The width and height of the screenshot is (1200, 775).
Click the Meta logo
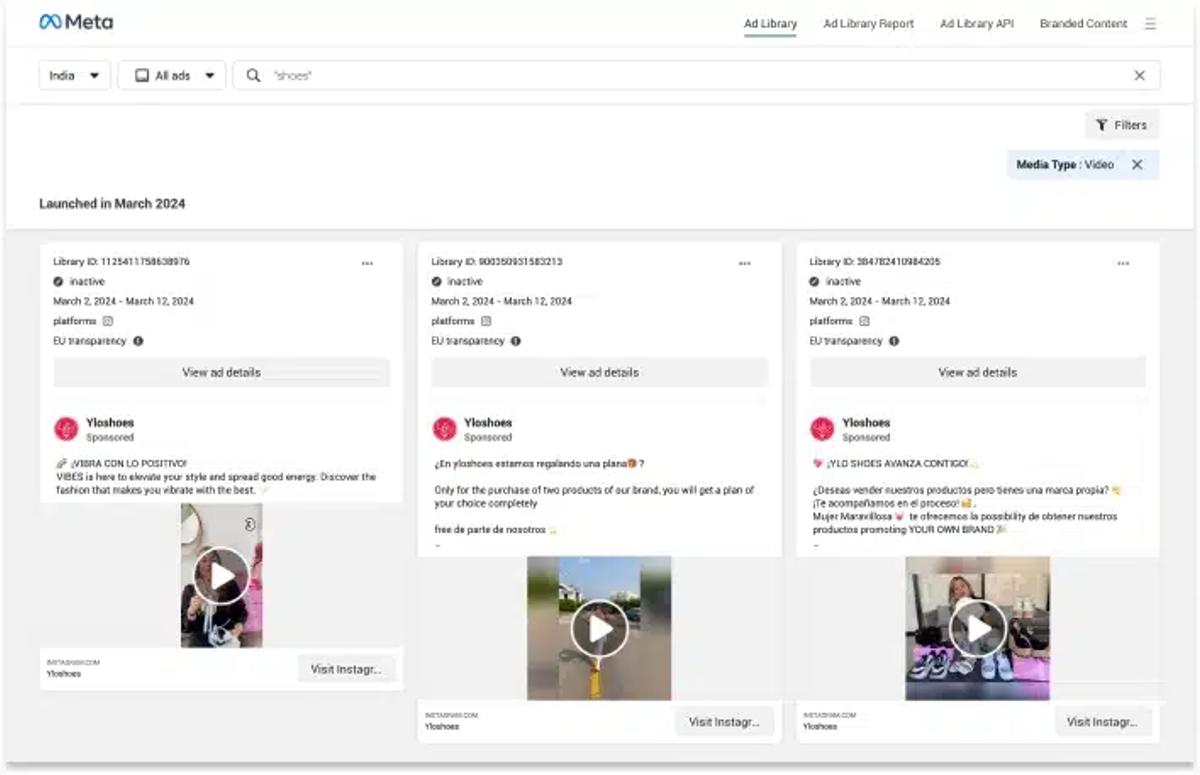[75, 21]
